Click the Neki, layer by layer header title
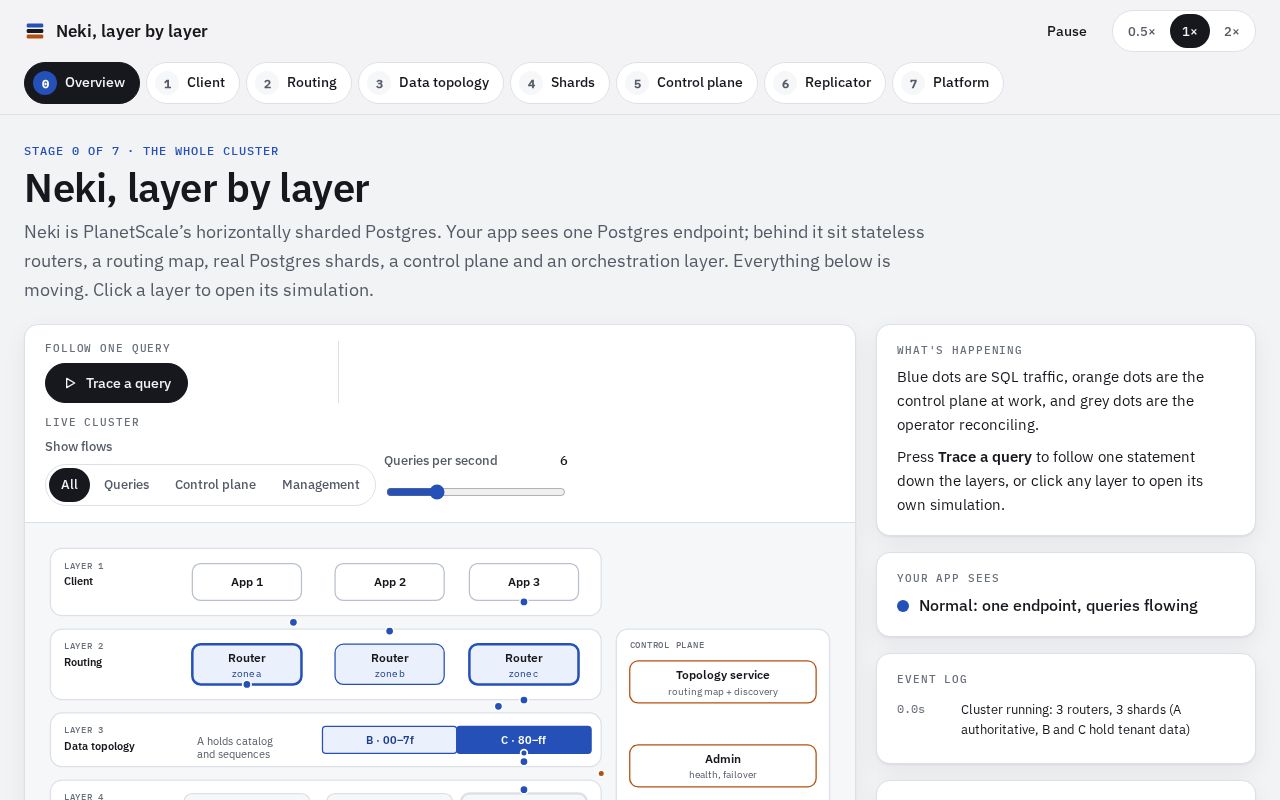Viewport: 1280px width, 800px height. click(x=132, y=31)
